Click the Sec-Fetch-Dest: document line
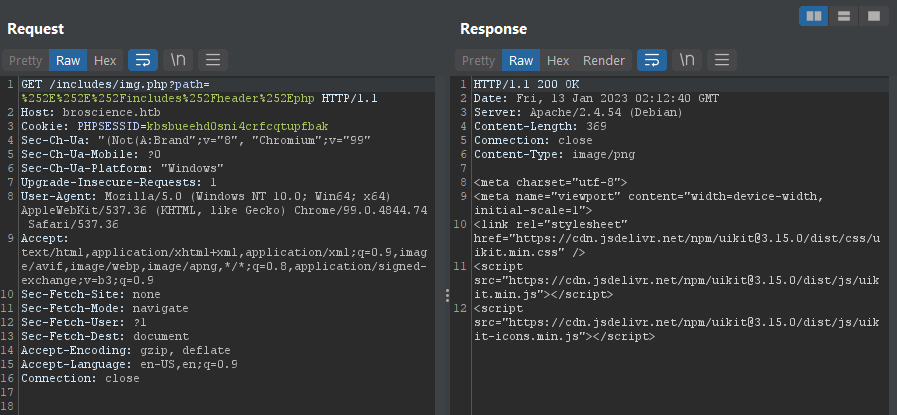Screen dimensions: 897x415 tap(105, 337)
